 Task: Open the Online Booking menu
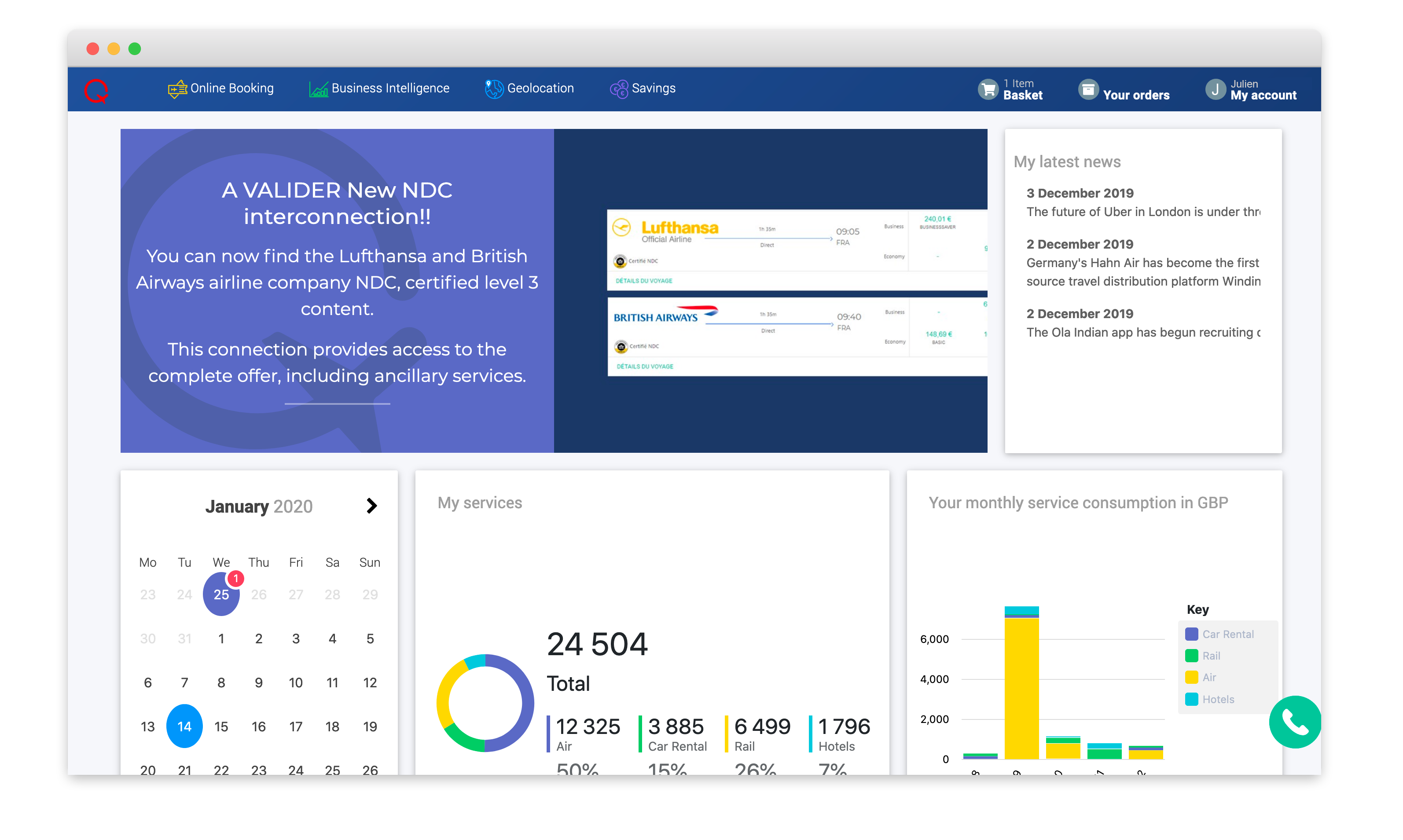(x=221, y=89)
